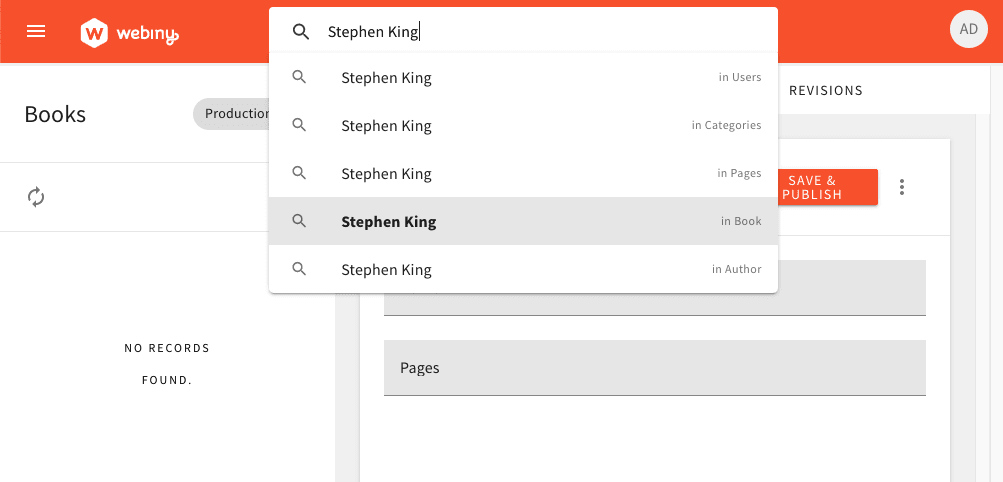Choose Stephen King in Pages suggestion
Viewport: 1003px width, 482px height.
pos(386,174)
